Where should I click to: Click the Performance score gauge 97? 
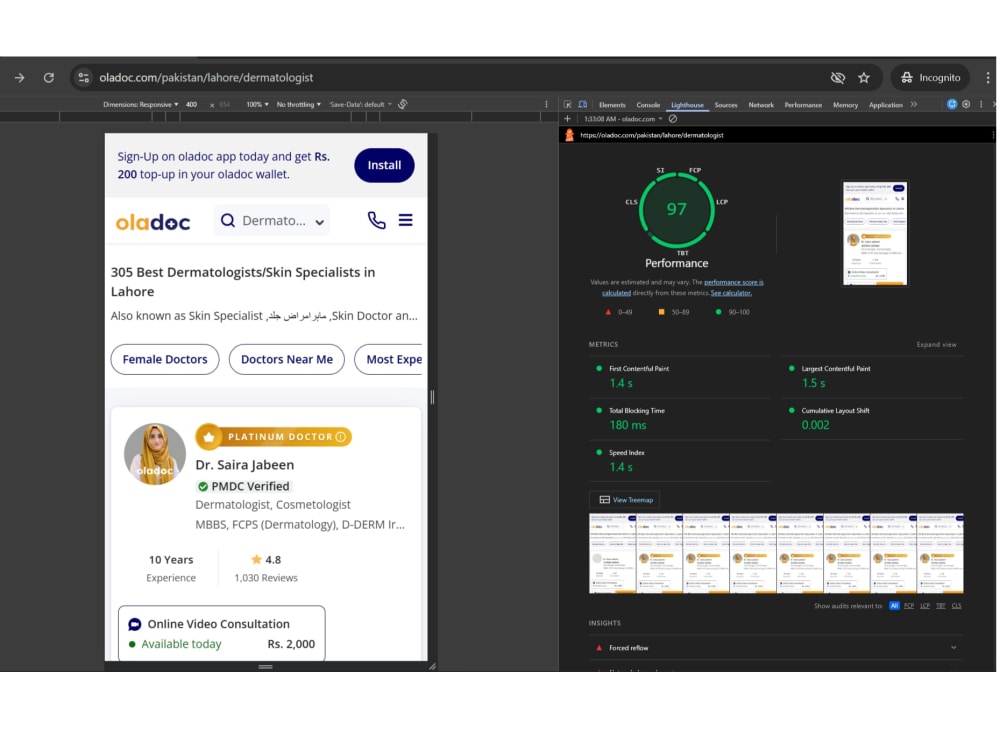pos(677,210)
